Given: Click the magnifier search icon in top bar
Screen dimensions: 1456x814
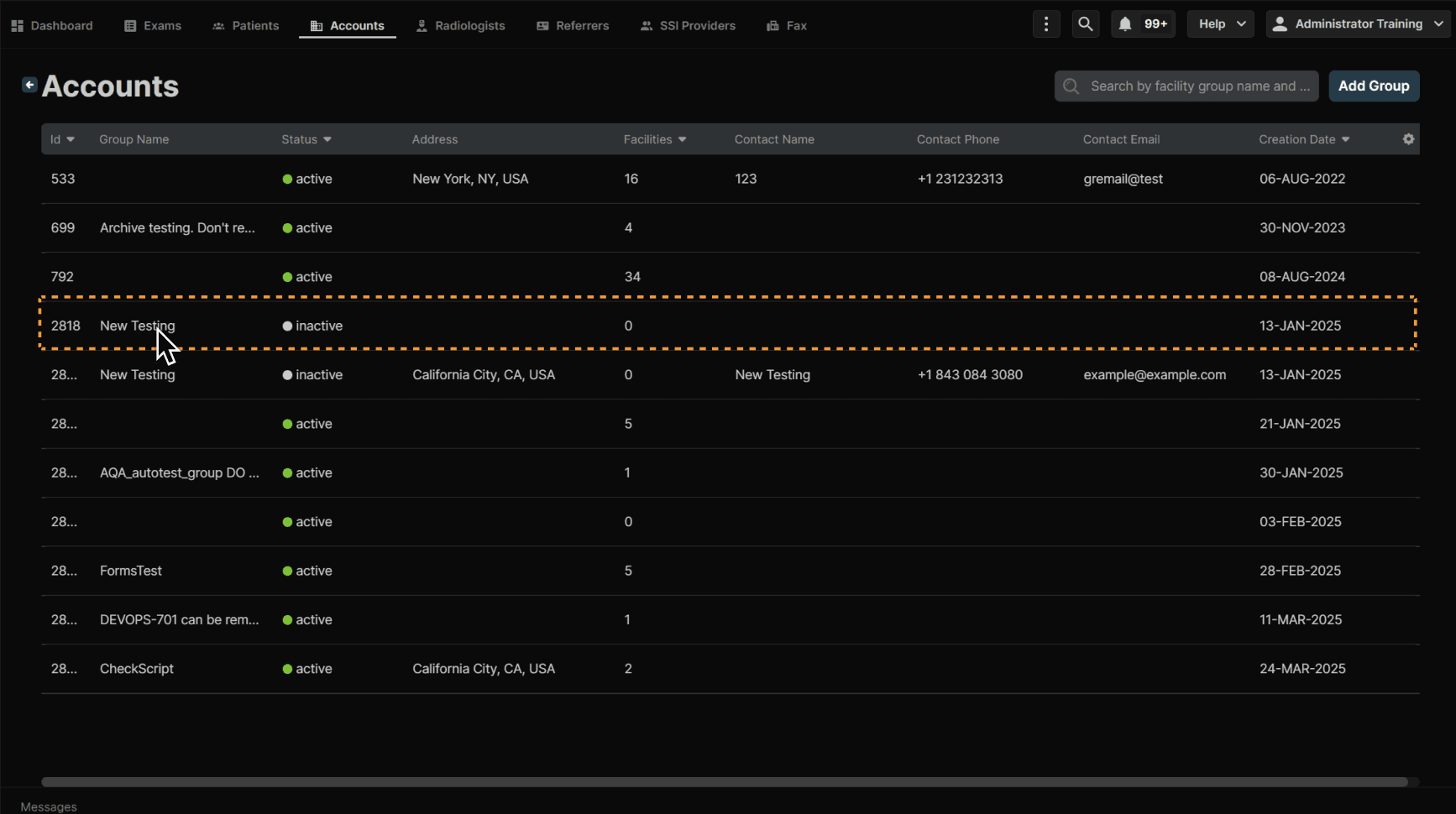Looking at the screenshot, I should click(1086, 24).
